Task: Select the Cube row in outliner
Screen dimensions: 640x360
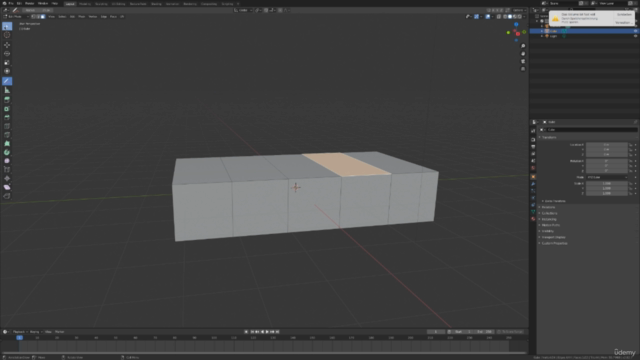Action: pyautogui.click(x=584, y=31)
